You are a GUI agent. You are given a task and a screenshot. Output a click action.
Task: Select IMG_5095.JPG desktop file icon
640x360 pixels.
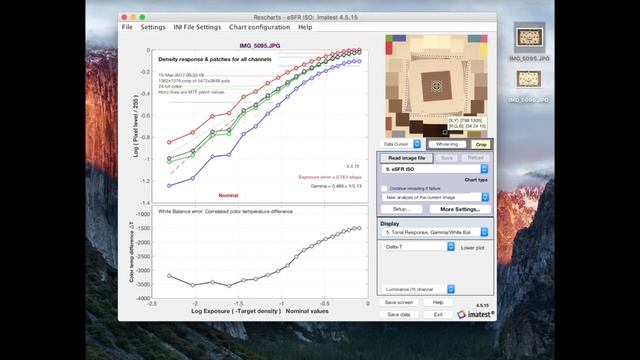pyautogui.click(x=529, y=38)
